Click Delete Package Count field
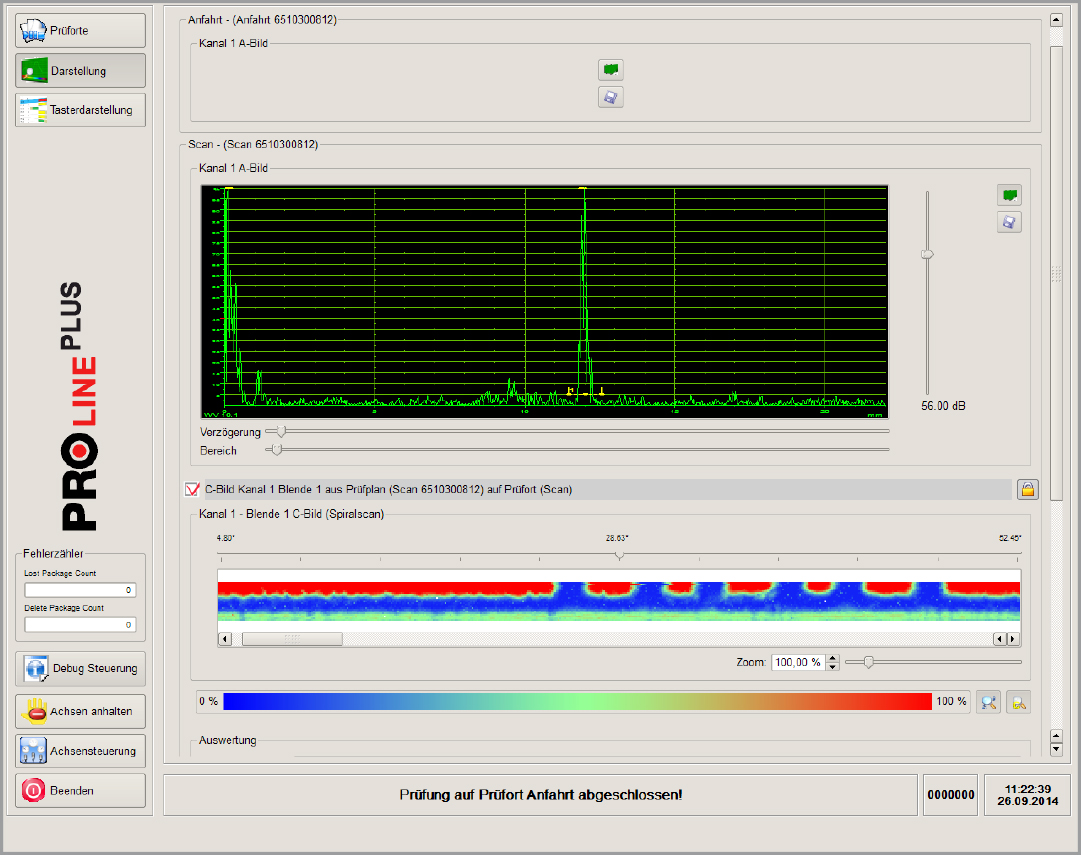The width and height of the screenshot is (1081, 855). tap(80, 625)
